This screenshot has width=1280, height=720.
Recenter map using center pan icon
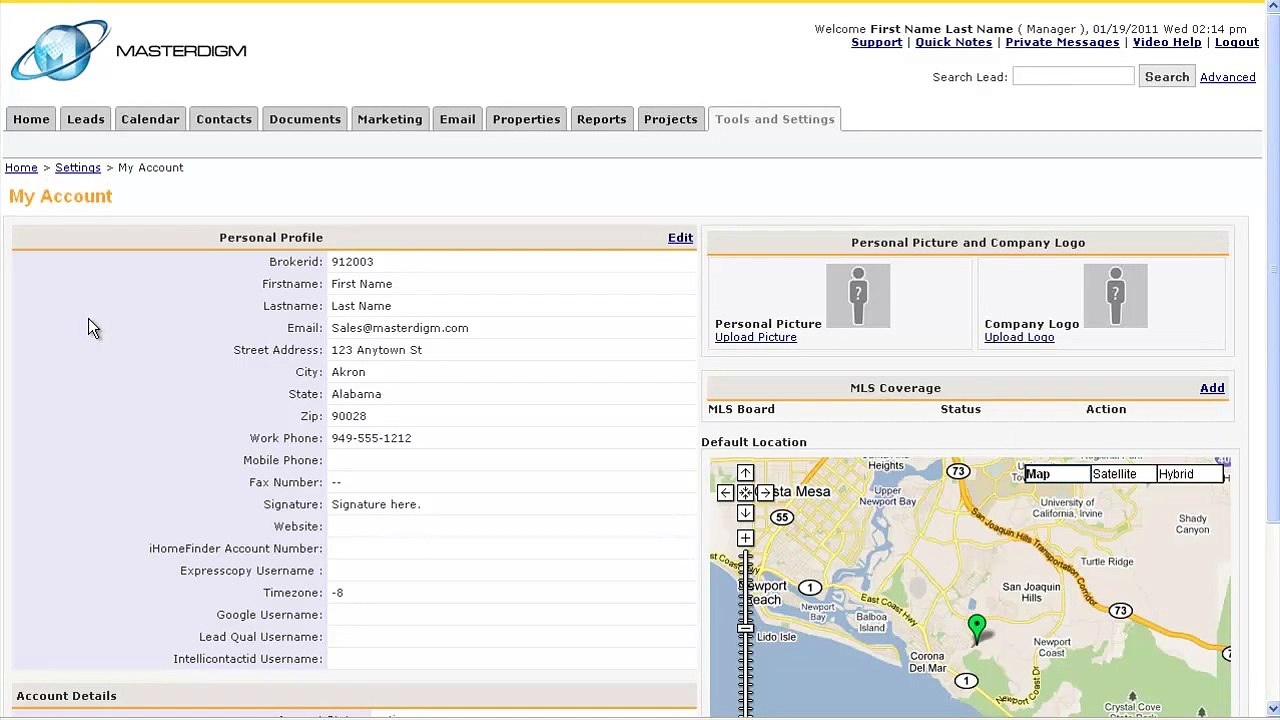pos(745,493)
